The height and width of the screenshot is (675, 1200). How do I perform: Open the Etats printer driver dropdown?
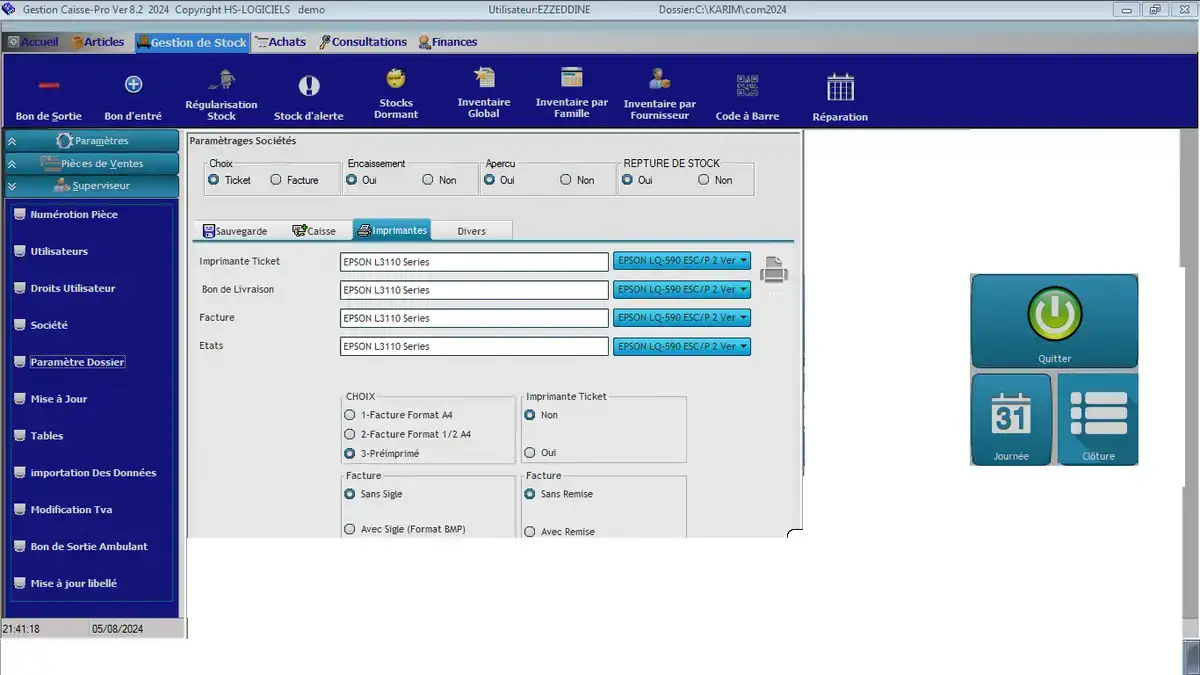click(x=745, y=347)
